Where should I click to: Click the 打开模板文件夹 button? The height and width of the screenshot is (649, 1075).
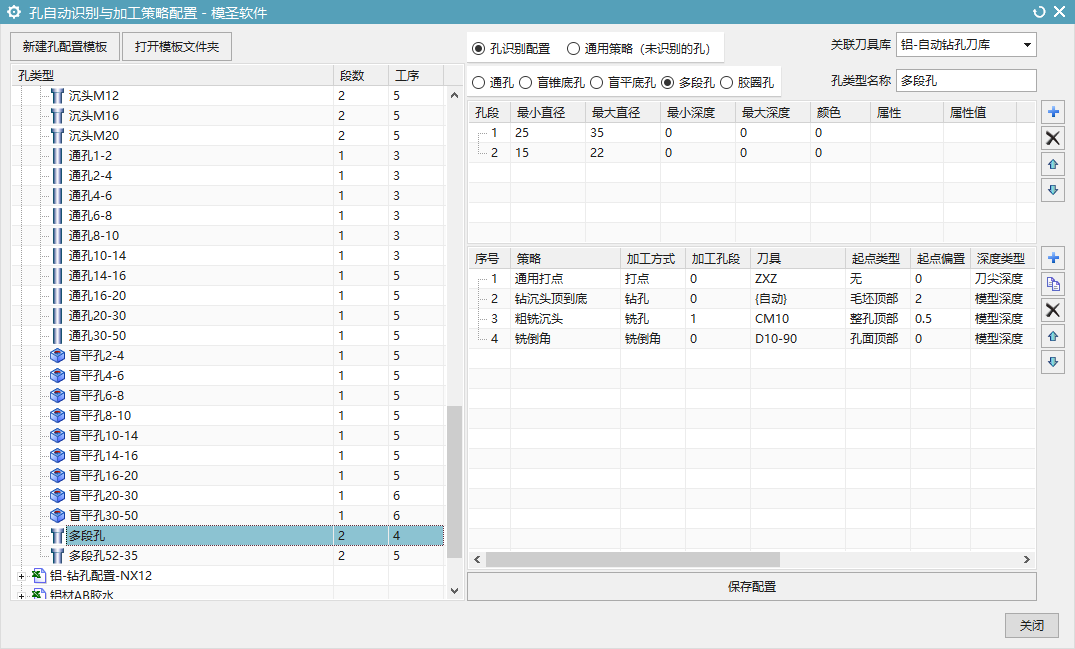[x=177, y=47]
